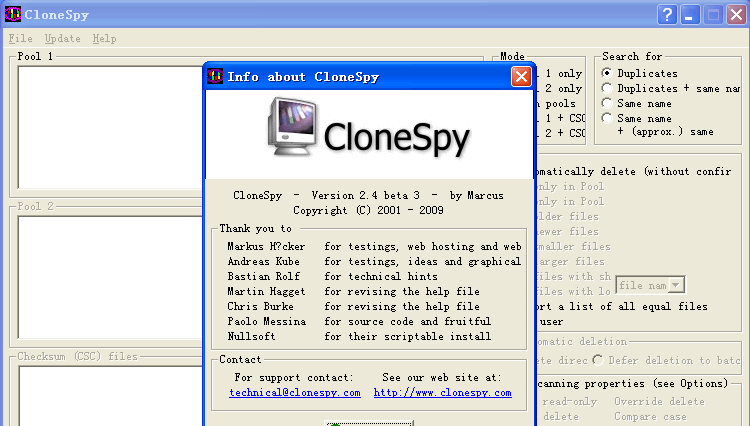Open the file name dropdown
Screen dimensions: 750x426
675,285
